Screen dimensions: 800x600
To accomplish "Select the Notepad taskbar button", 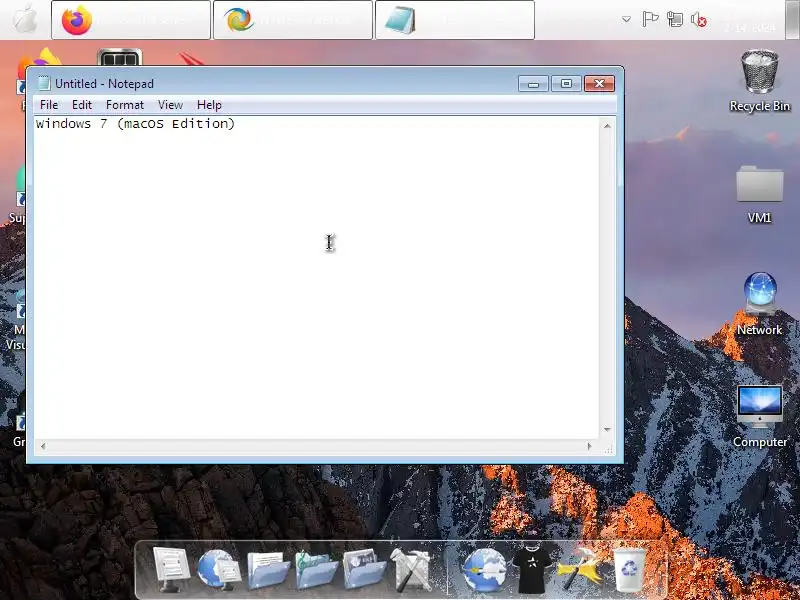I will (455, 20).
